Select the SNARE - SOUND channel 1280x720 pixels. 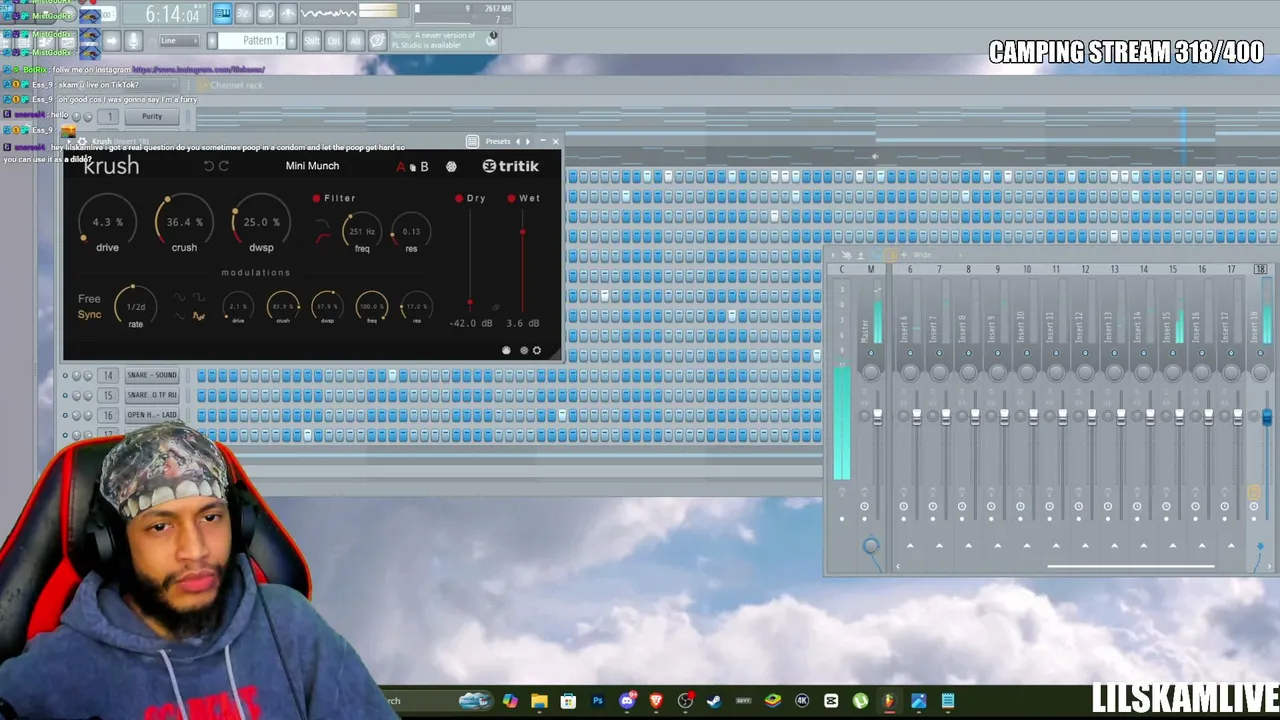(x=152, y=375)
